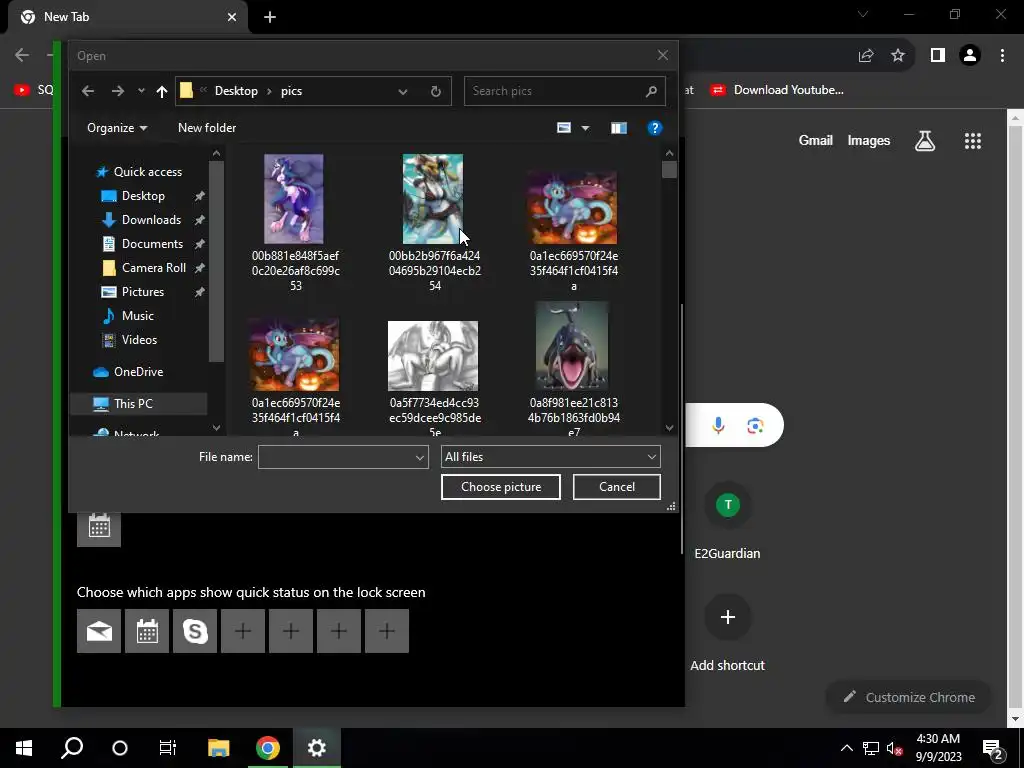Go forward in the Open dialog

[118, 91]
